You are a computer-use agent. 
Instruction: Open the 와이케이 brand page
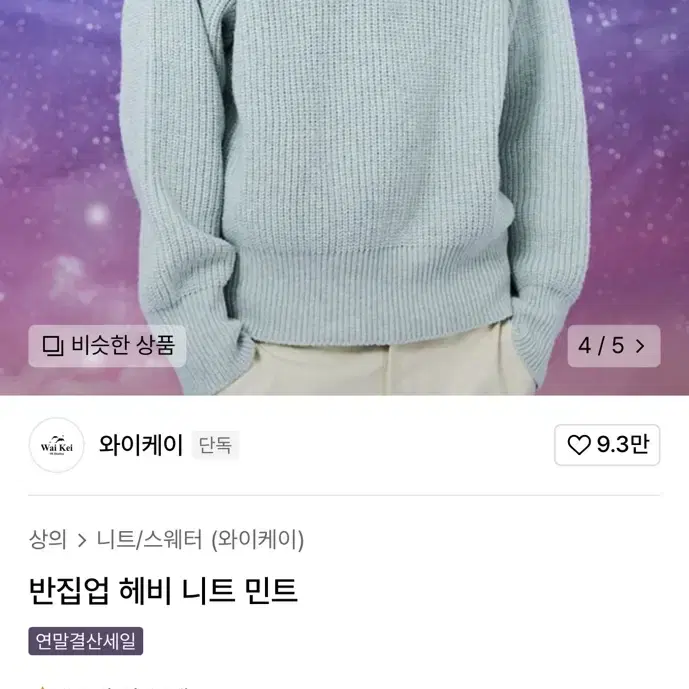pos(141,445)
